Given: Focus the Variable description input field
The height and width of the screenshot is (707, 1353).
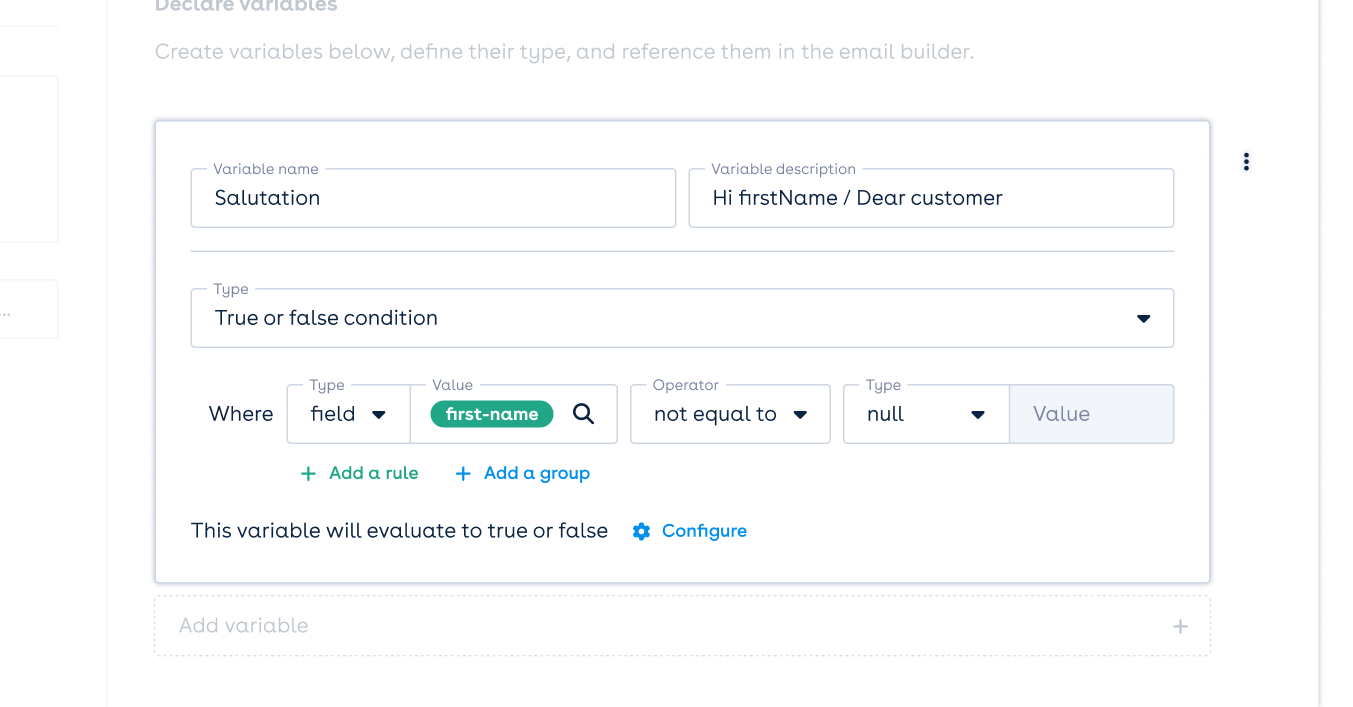Looking at the screenshot, I should [x=931, y=198].
